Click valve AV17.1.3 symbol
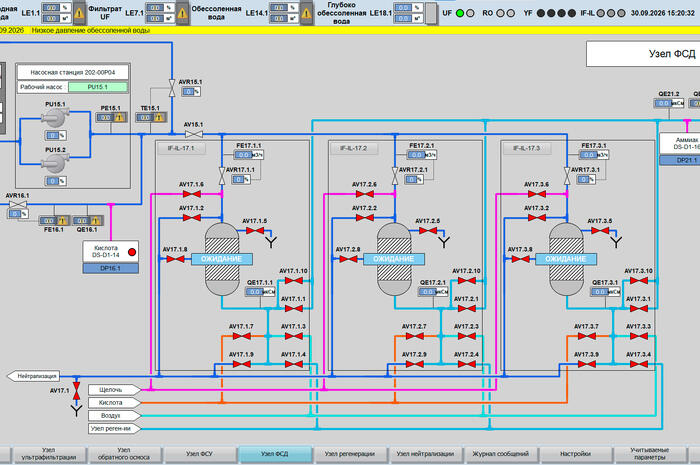This screenshot has width=700, height=465. point(293,336)
